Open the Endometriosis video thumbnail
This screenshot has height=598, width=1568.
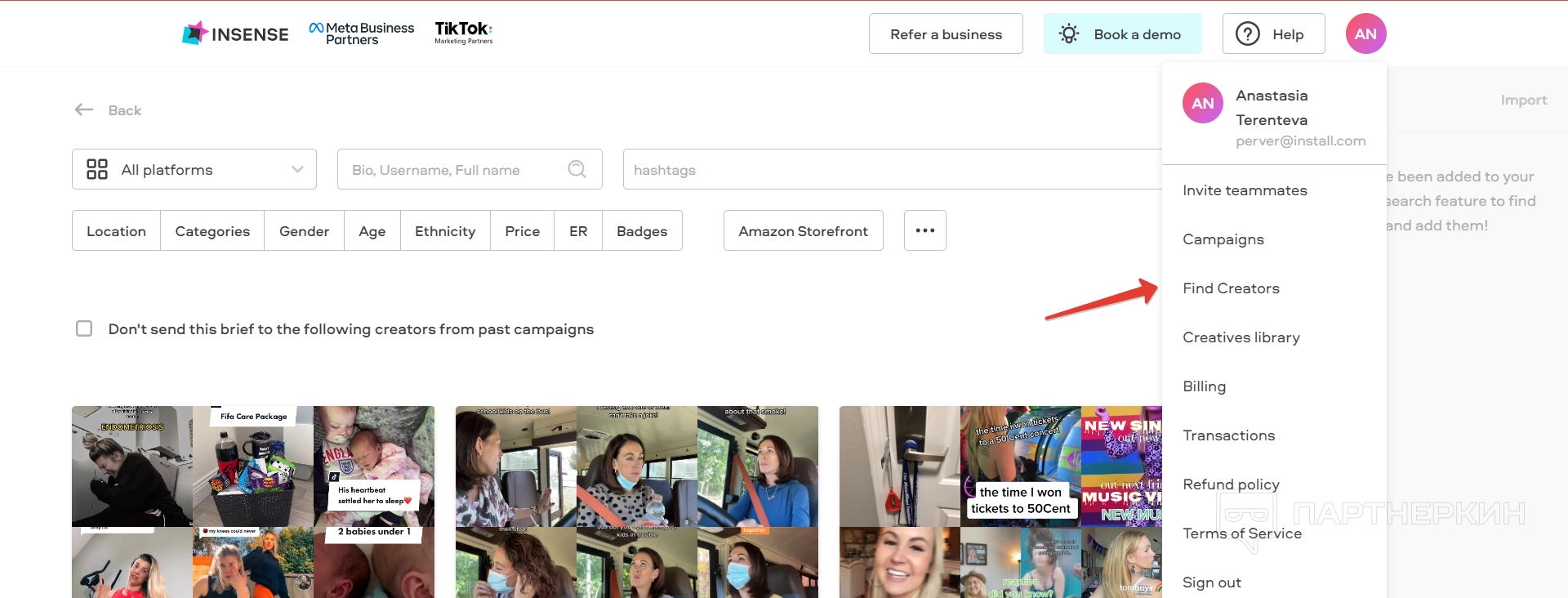(132, 466)
